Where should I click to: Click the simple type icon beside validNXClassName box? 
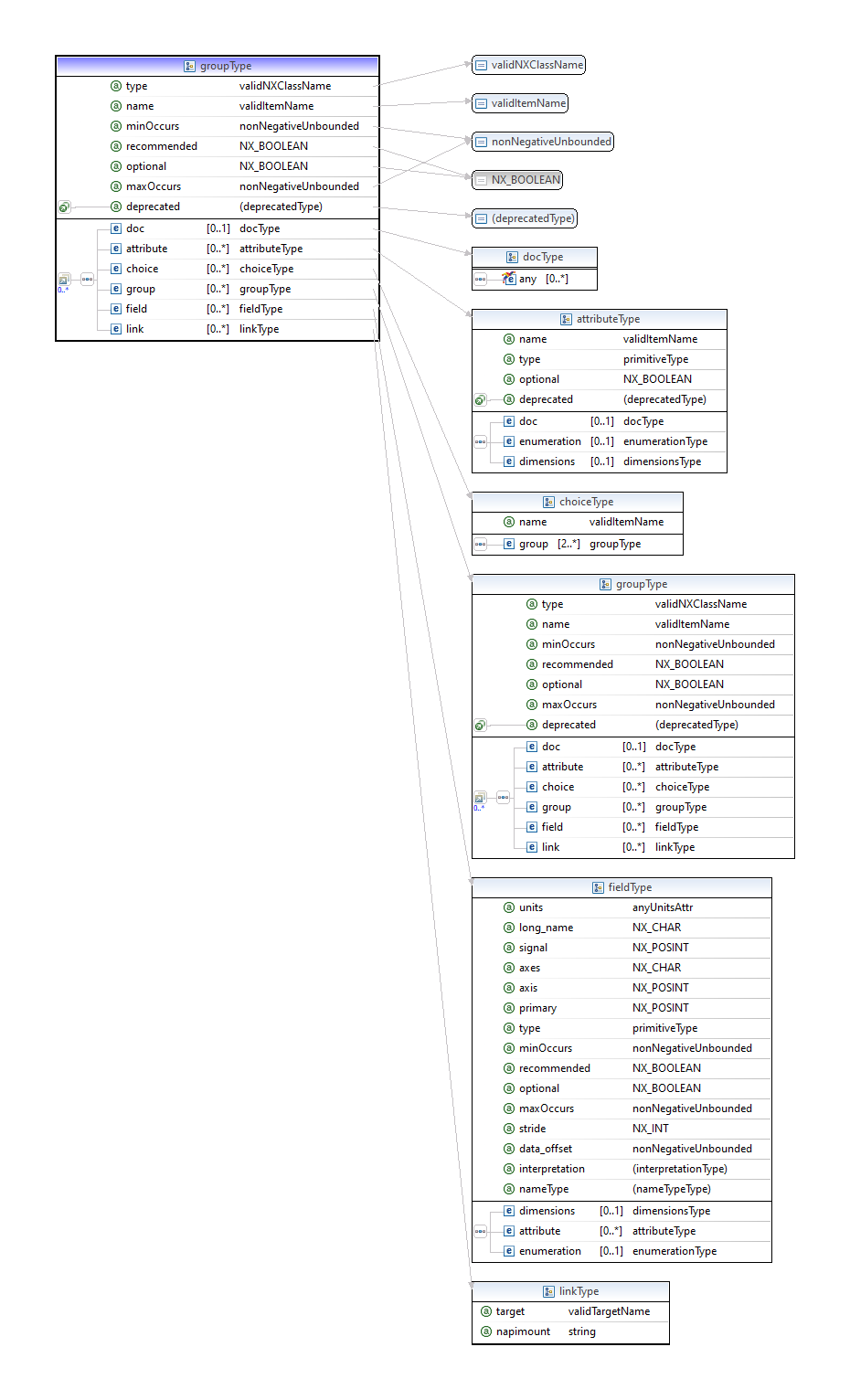point(481,65)
